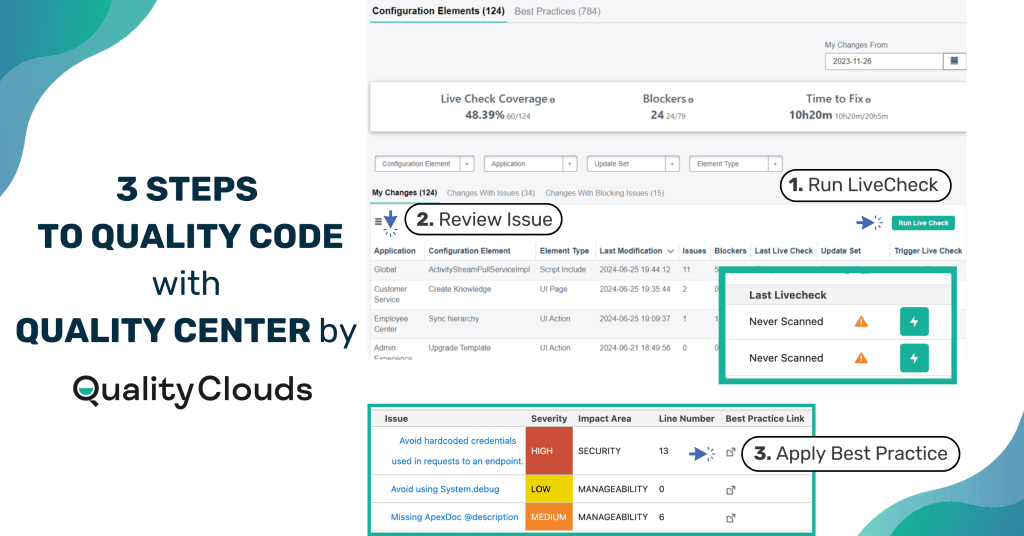Click the UI Page element type cell
Screen dimensions: 1024x536
553,289
